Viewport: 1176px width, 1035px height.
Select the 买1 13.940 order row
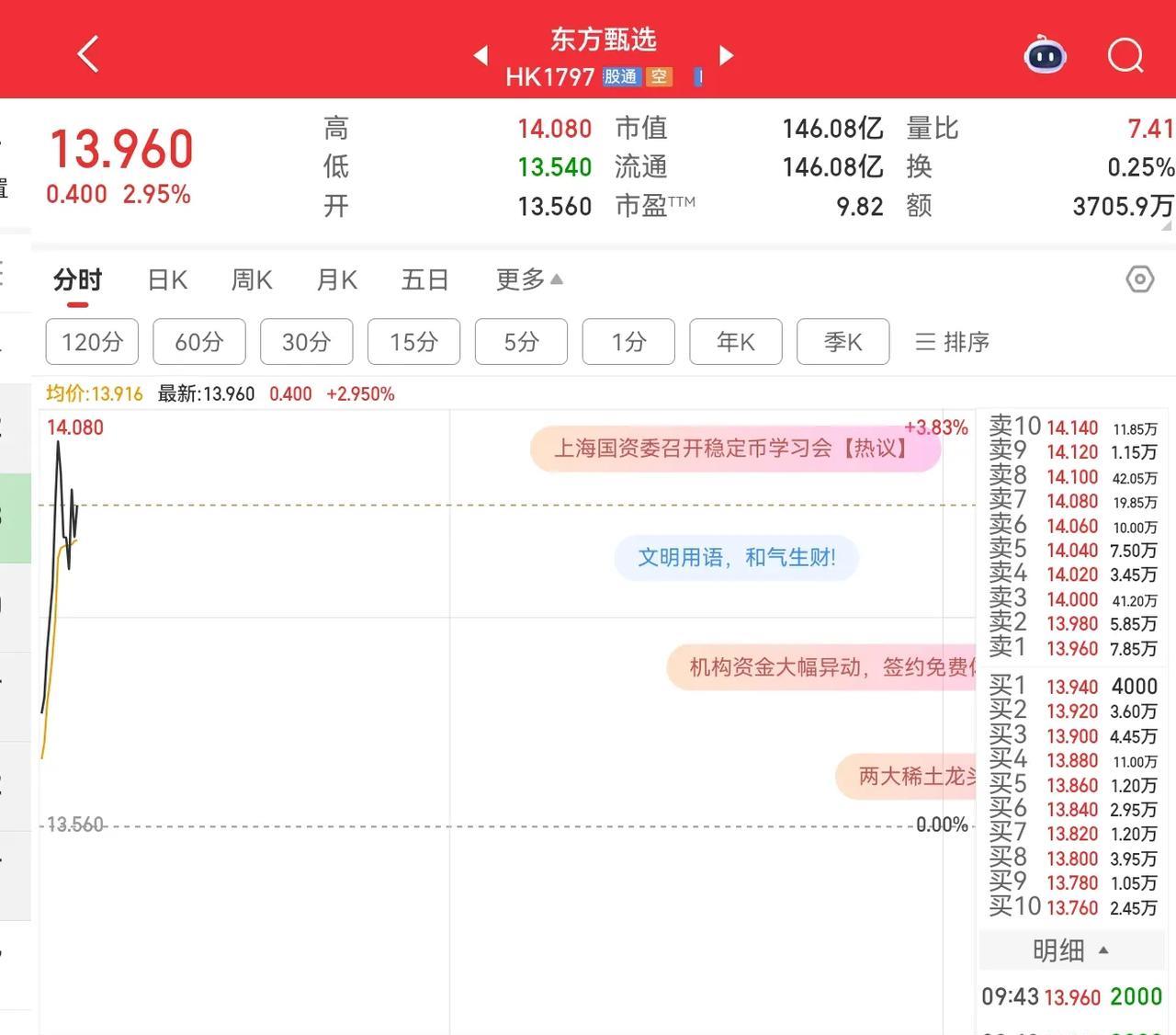click(x=1073, y=687)
